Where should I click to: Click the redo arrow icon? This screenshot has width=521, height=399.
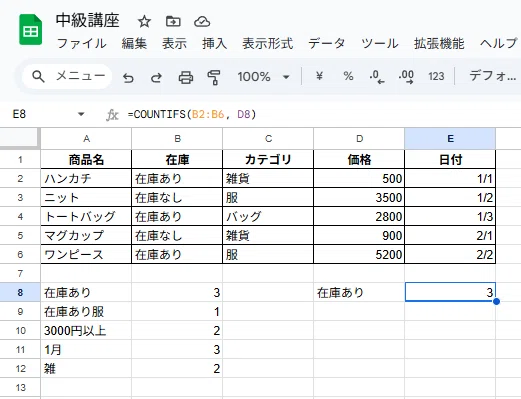[x=156, y=78]
